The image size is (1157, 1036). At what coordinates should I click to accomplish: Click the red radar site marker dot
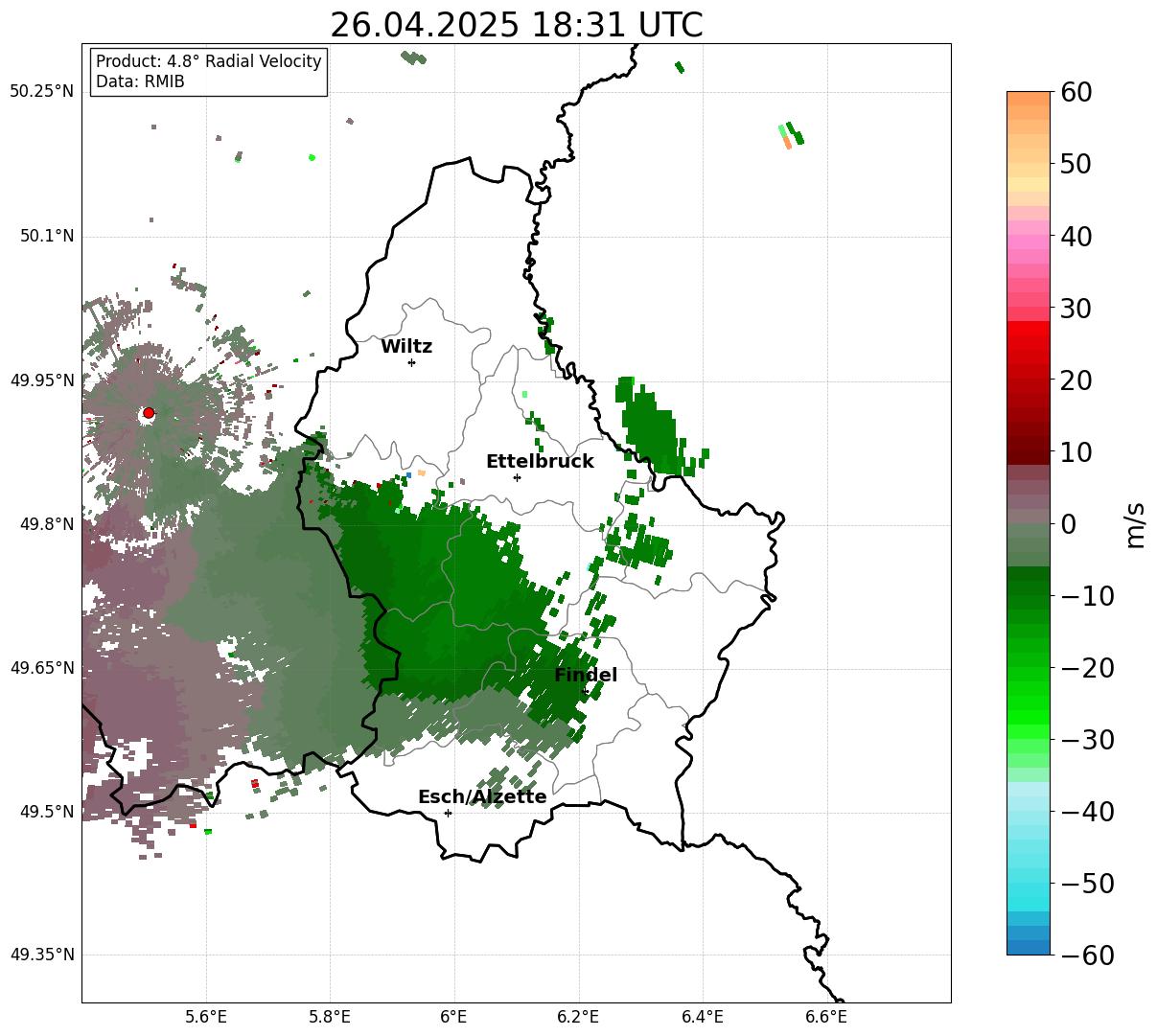148,413
